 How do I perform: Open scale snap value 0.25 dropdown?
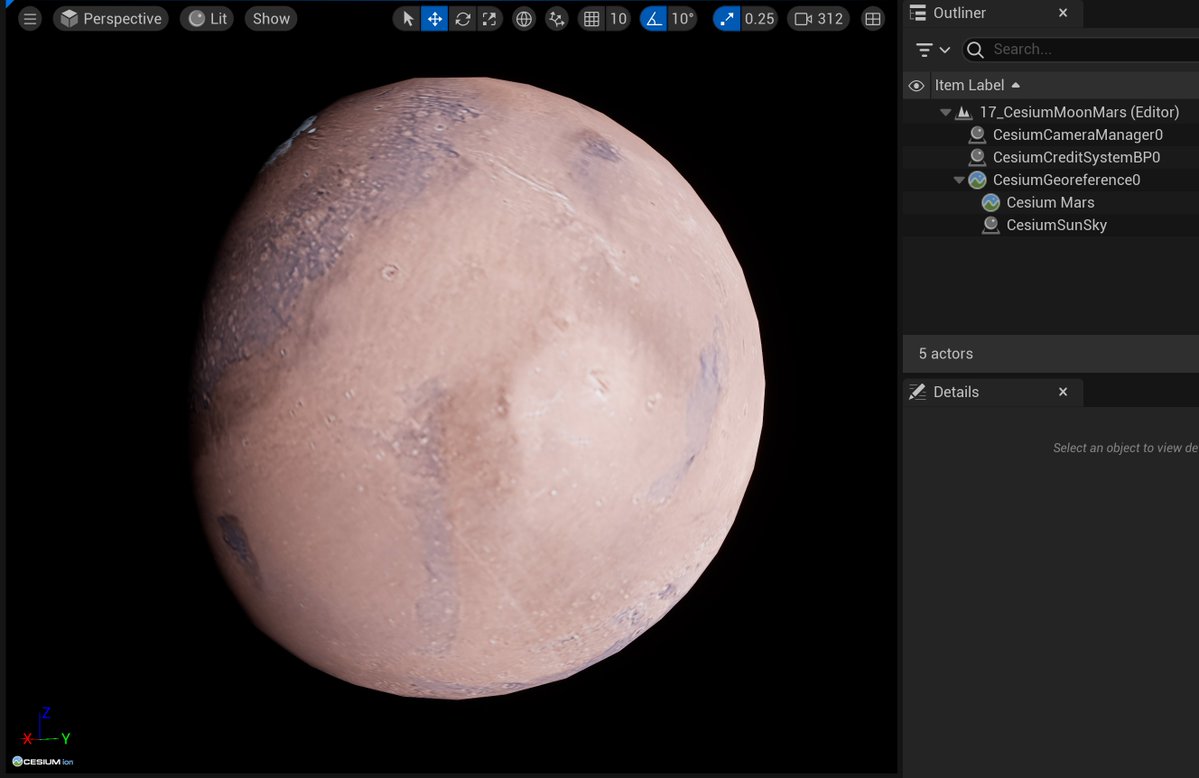759,18
